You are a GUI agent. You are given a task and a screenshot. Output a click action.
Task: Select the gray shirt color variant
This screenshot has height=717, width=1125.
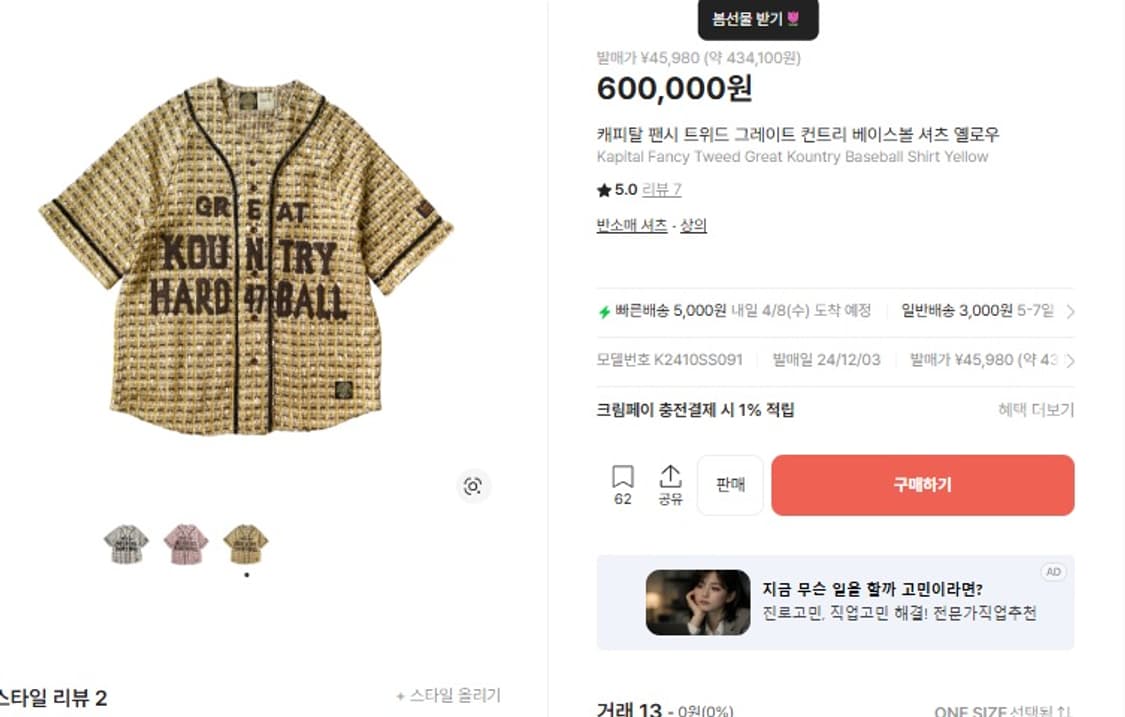[x=126, y=544]
